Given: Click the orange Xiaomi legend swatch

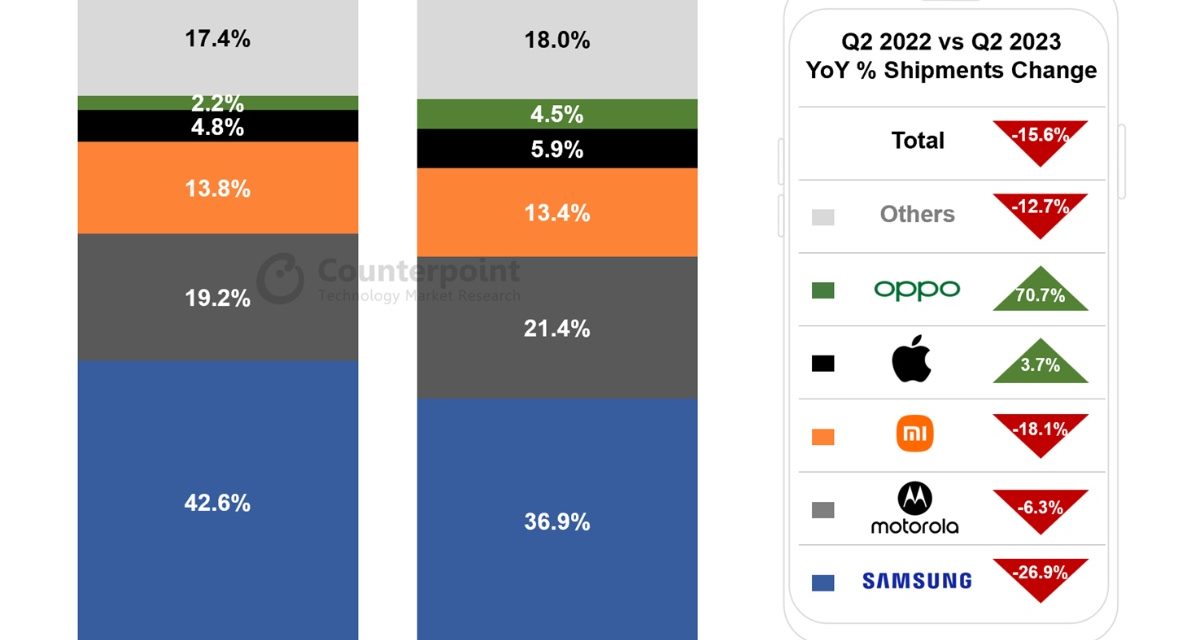Looking at the screenshot, I should coord(823,436).
